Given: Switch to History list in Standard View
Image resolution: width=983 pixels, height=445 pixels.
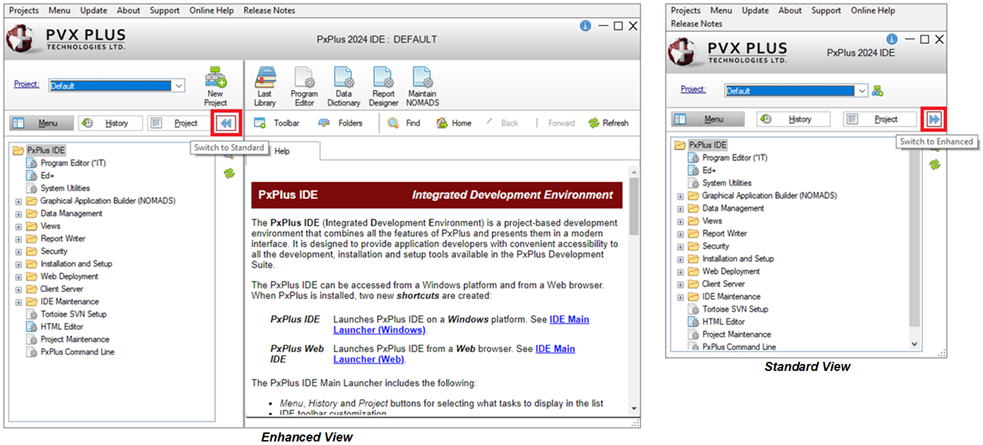Looking at the screenshot, I should pyautogui.click(x=792, y=119).
